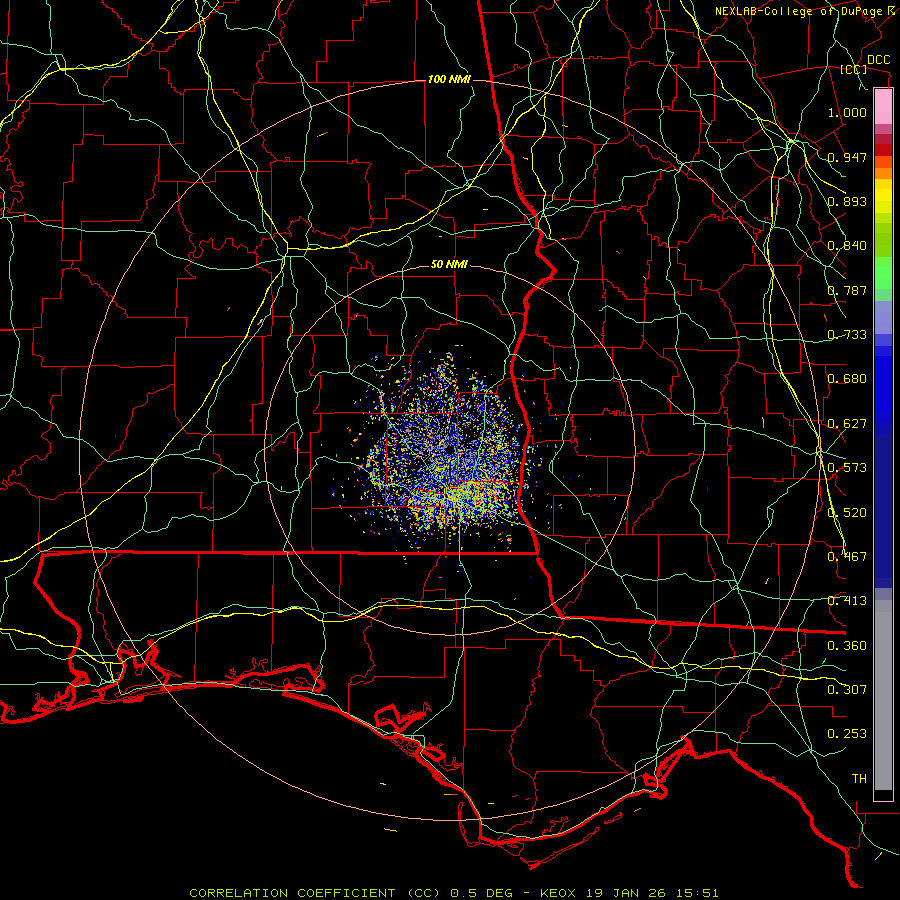The image size is (900, 900).
Task: Click the DCC label above the color scale
Action: [x=878, y=60]
